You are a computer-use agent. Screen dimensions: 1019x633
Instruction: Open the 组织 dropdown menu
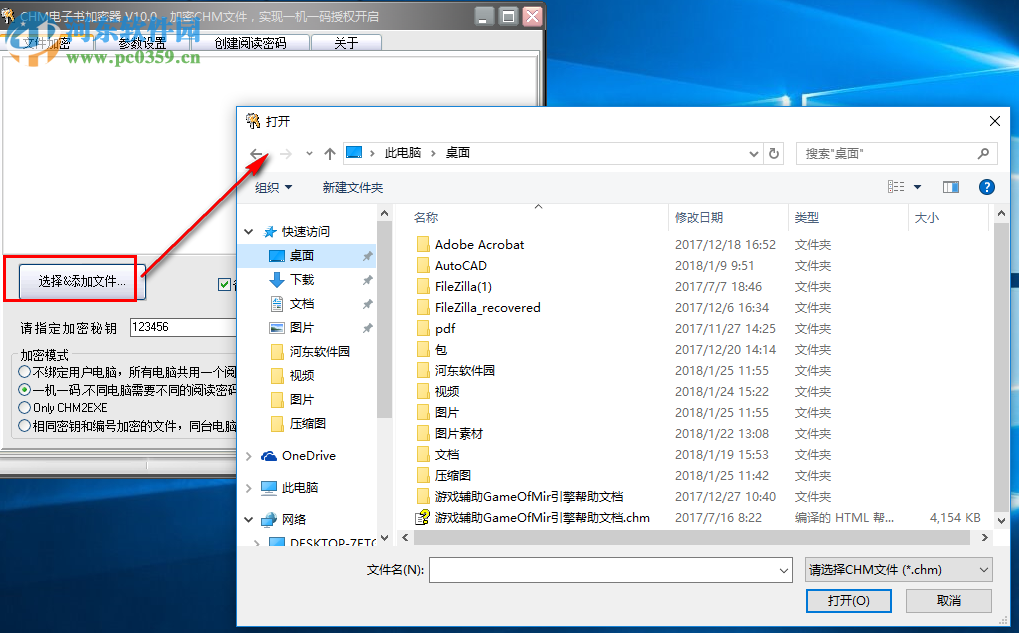pos(271,187)
